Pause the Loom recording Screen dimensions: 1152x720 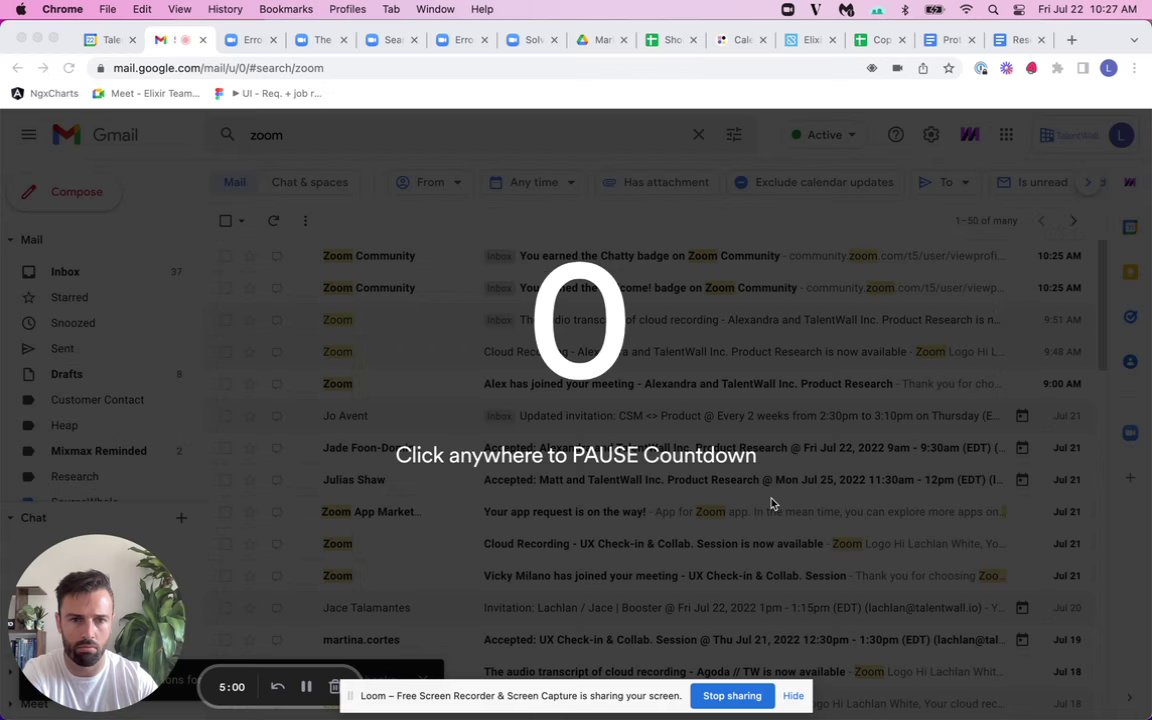coord(306,686)
